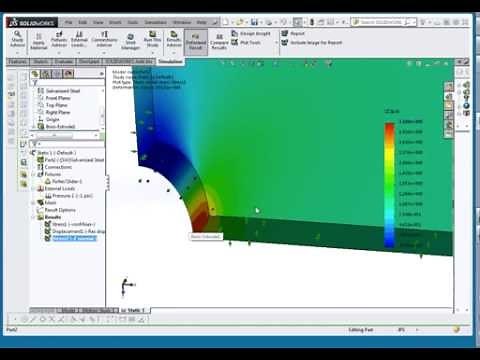The image size is (480, 360).
Task: Select PropertyManager tab icon
Action: (x=46, y=74)
